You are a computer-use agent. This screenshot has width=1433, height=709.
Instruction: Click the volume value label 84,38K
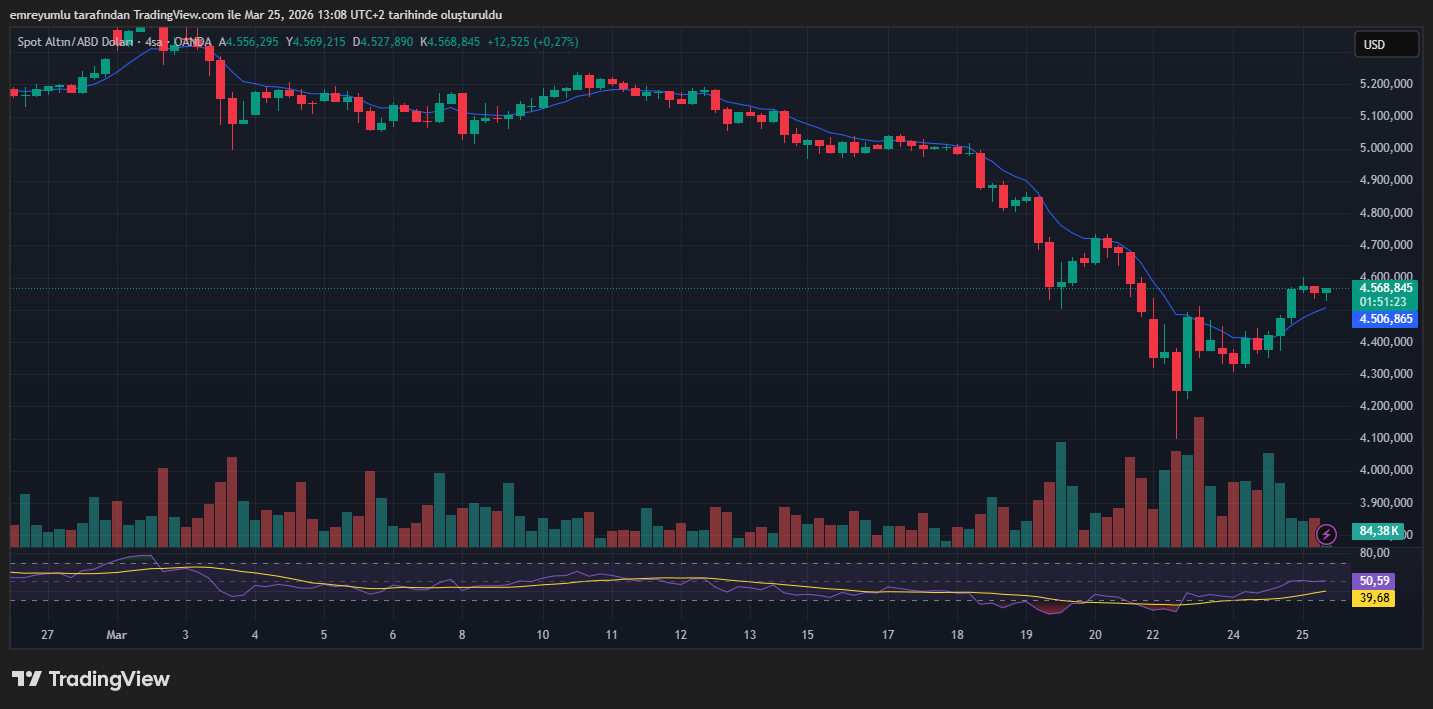(1379, 531)
